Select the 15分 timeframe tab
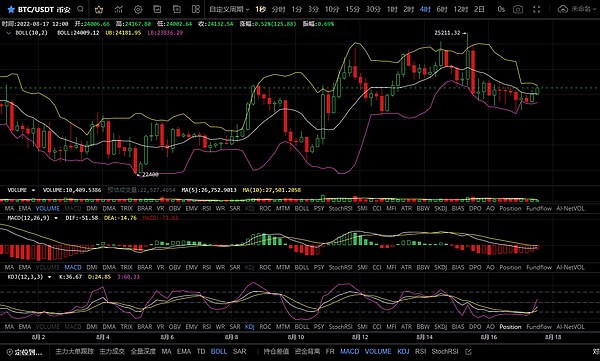Image resolution: width=600 pixels, height=361 pixels. pos(352,9)
